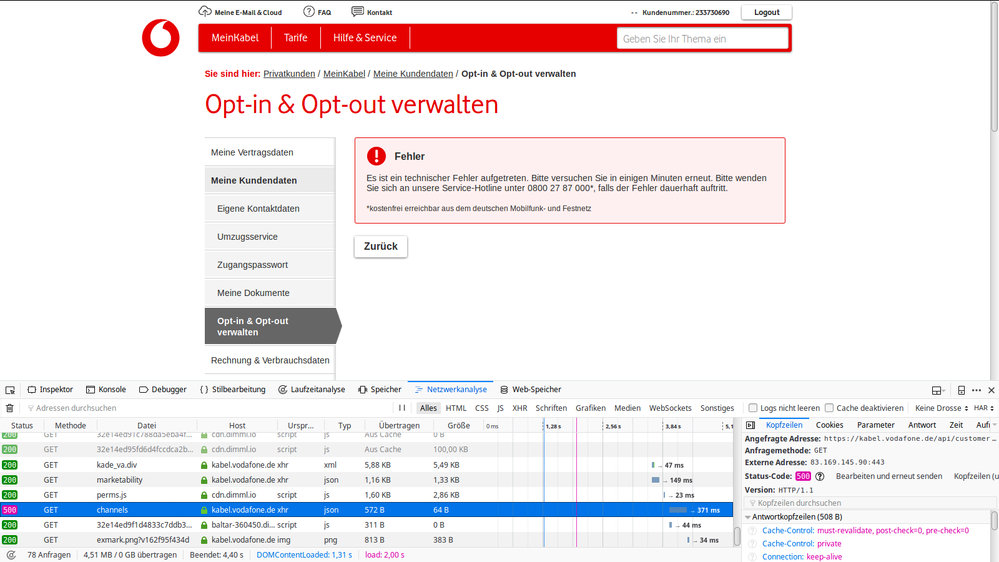Focus the 'Adressen durchsuchen' filter field
The width and height of the screenshot is (999, 562).
click(207, 408)
